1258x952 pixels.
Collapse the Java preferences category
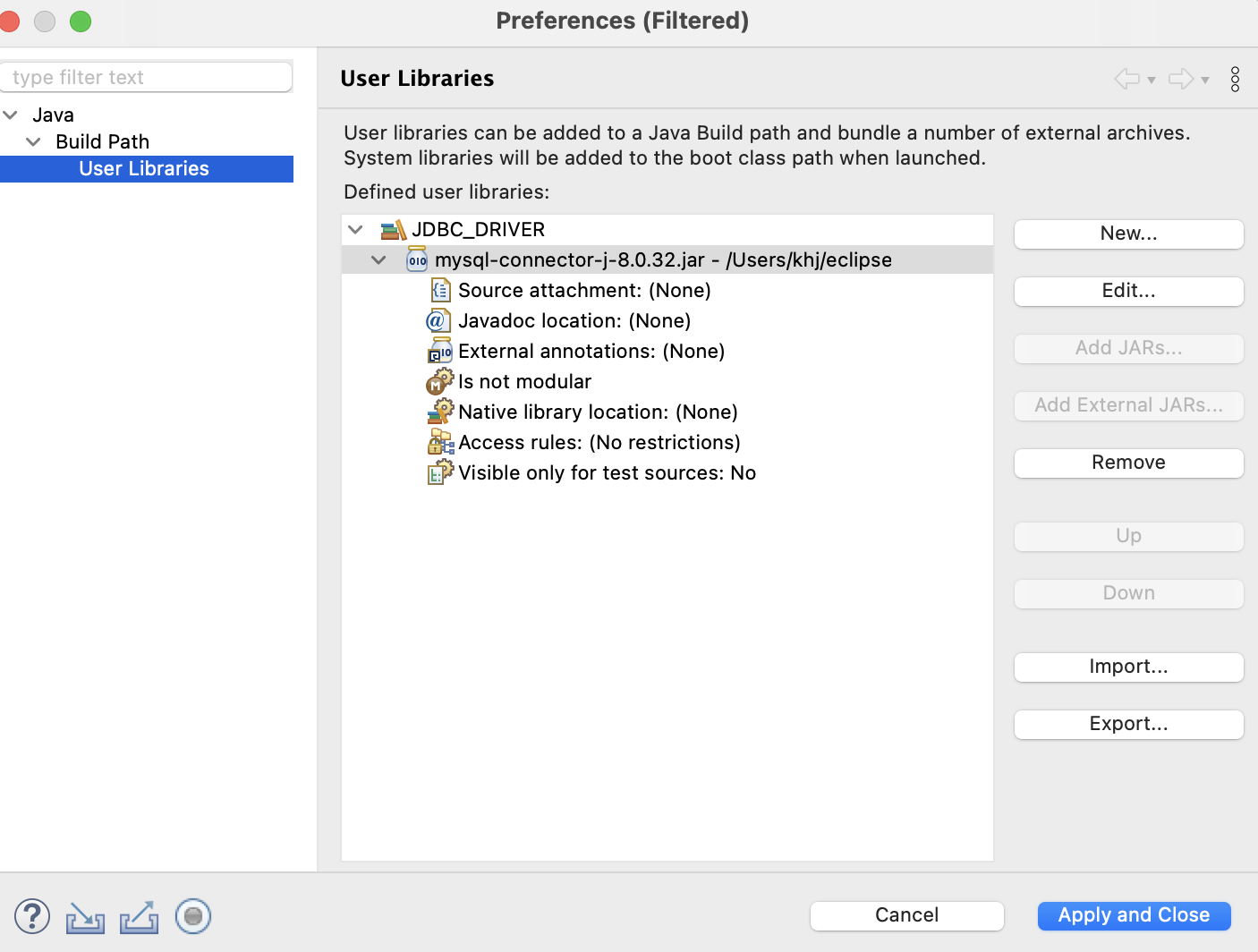coord(11,115)
